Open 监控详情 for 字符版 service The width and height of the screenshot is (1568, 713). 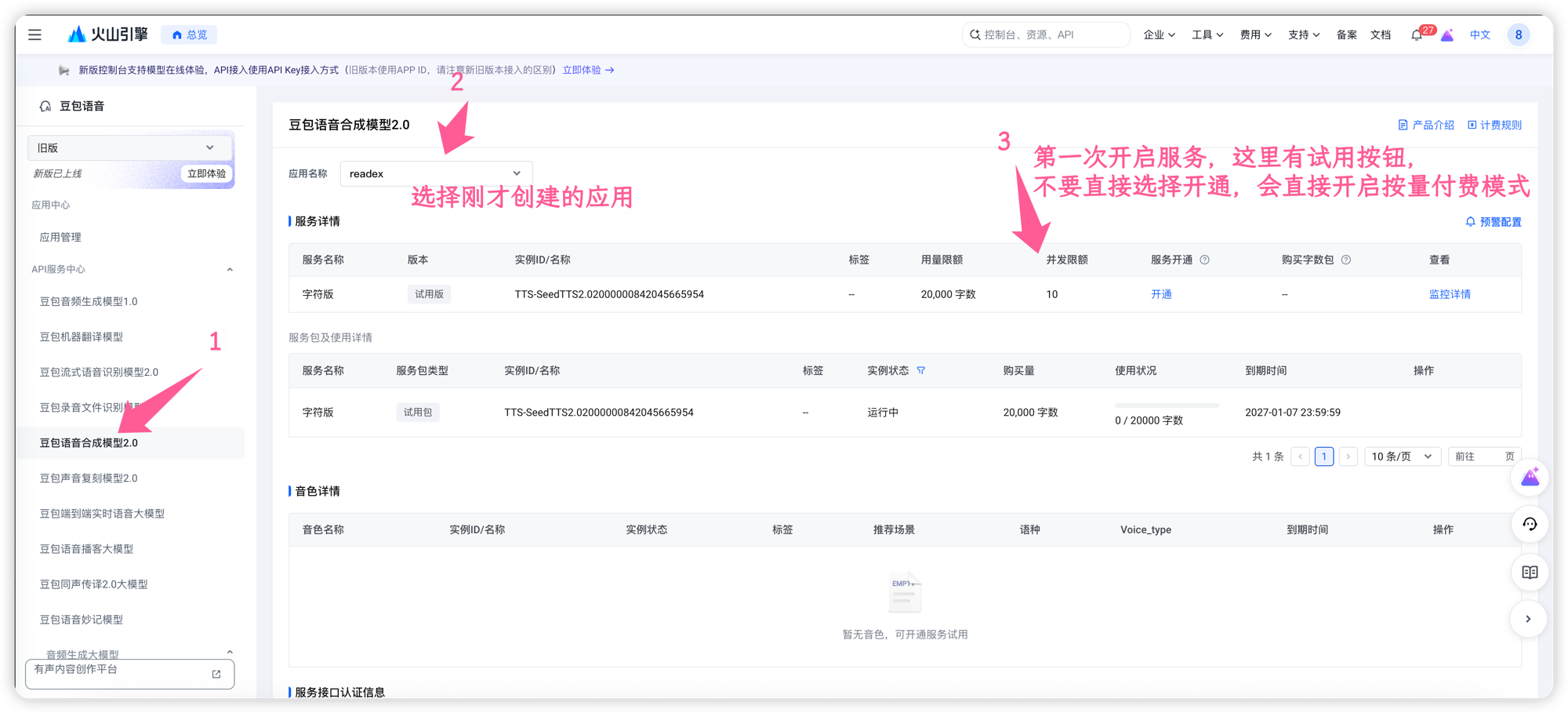pyautogui.click(x=1450, y=294)
